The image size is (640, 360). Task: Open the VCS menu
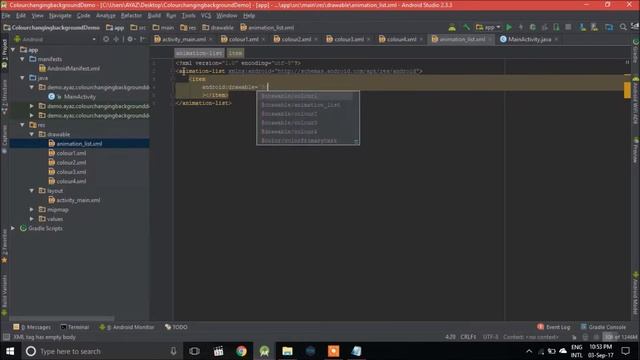tap(206, 16)
